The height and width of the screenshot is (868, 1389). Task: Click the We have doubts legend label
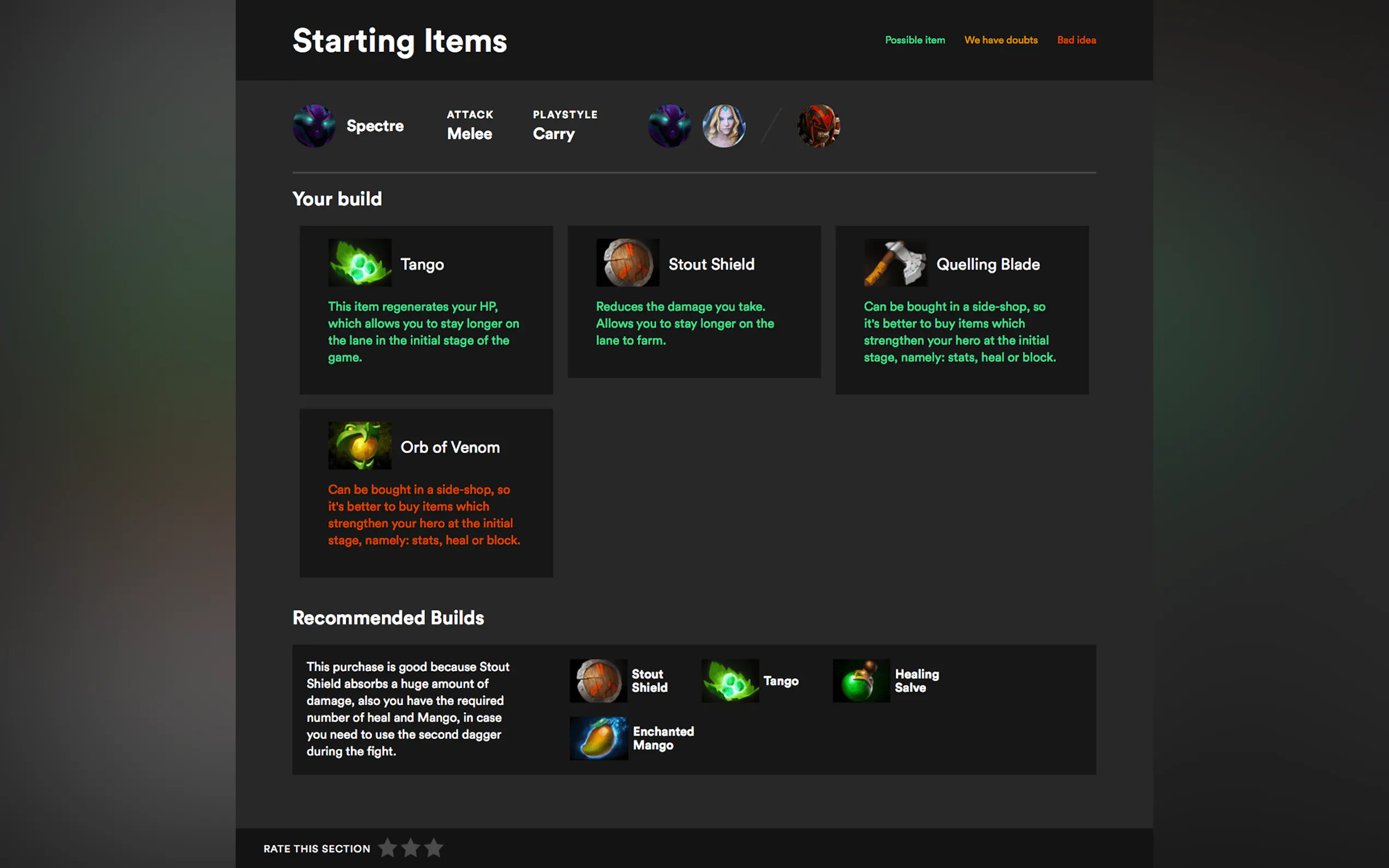(x=1001, y=40)
